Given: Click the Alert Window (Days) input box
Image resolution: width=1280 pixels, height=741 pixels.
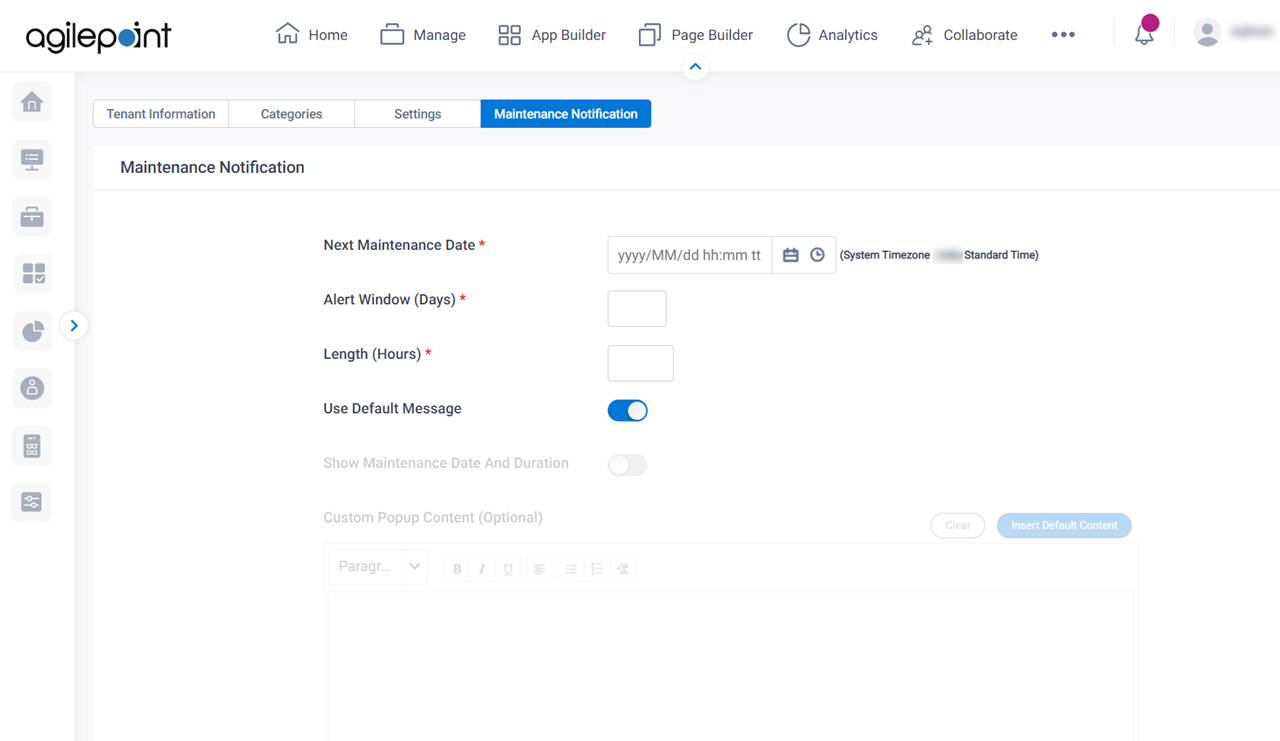Looking at the screenshot, I should pyautogui.click(x=637, y=309).
